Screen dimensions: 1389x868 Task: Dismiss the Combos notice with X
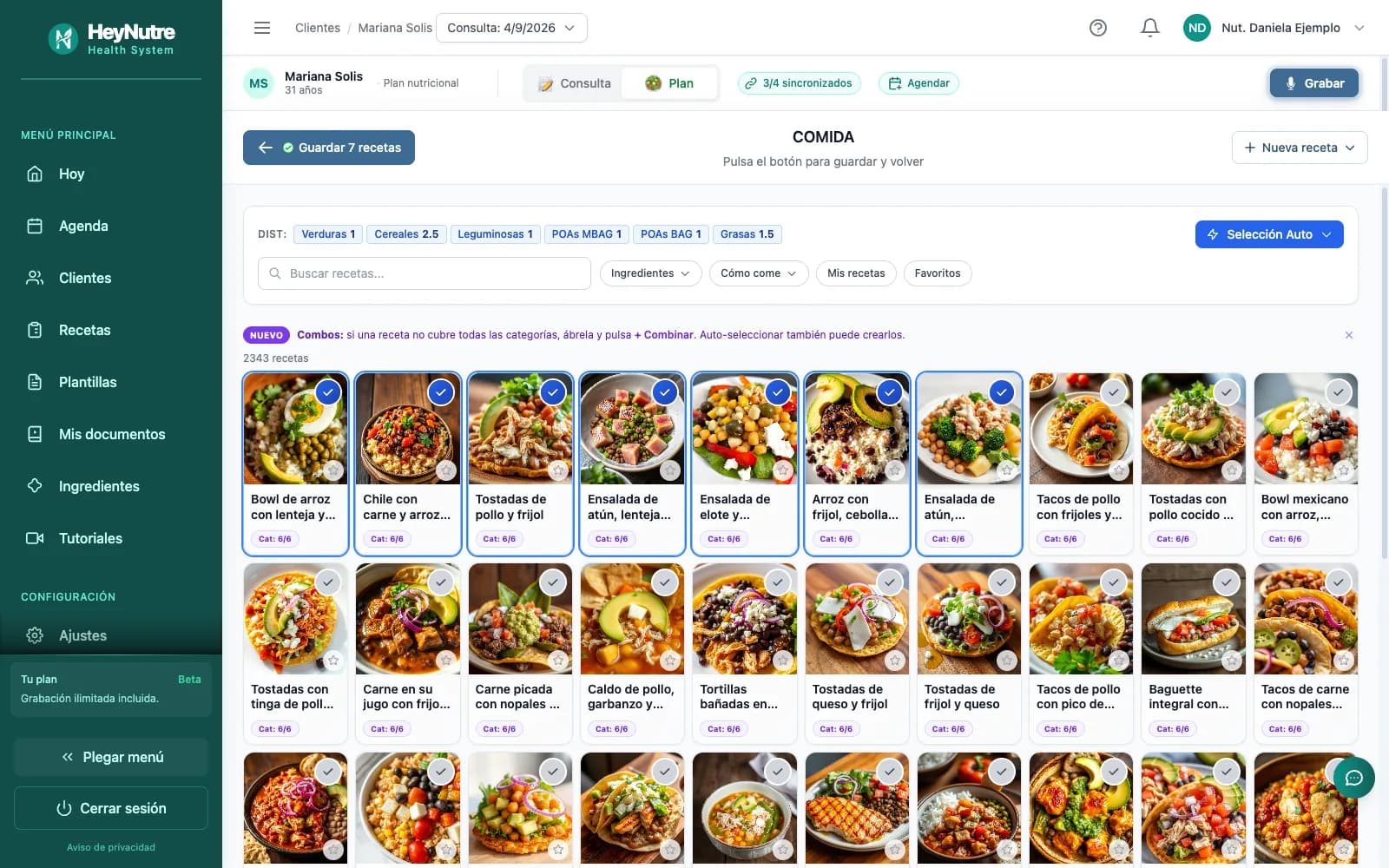click(x=1349, y=335)
